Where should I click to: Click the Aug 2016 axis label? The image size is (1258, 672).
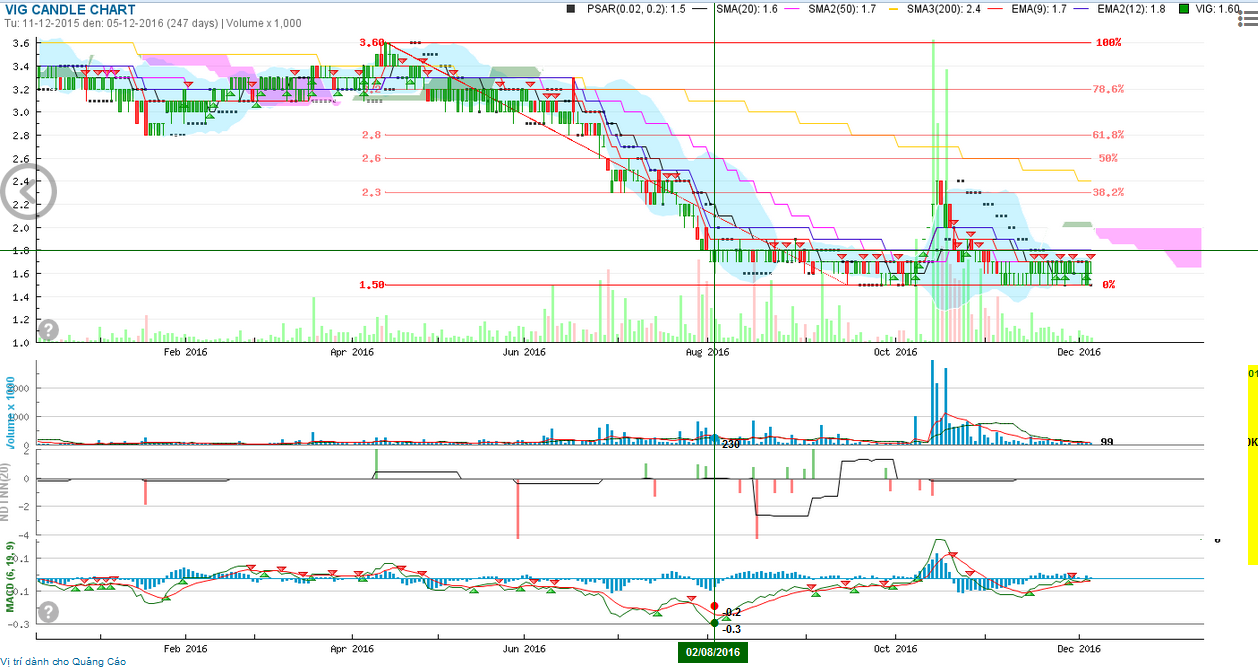(709, 352)
